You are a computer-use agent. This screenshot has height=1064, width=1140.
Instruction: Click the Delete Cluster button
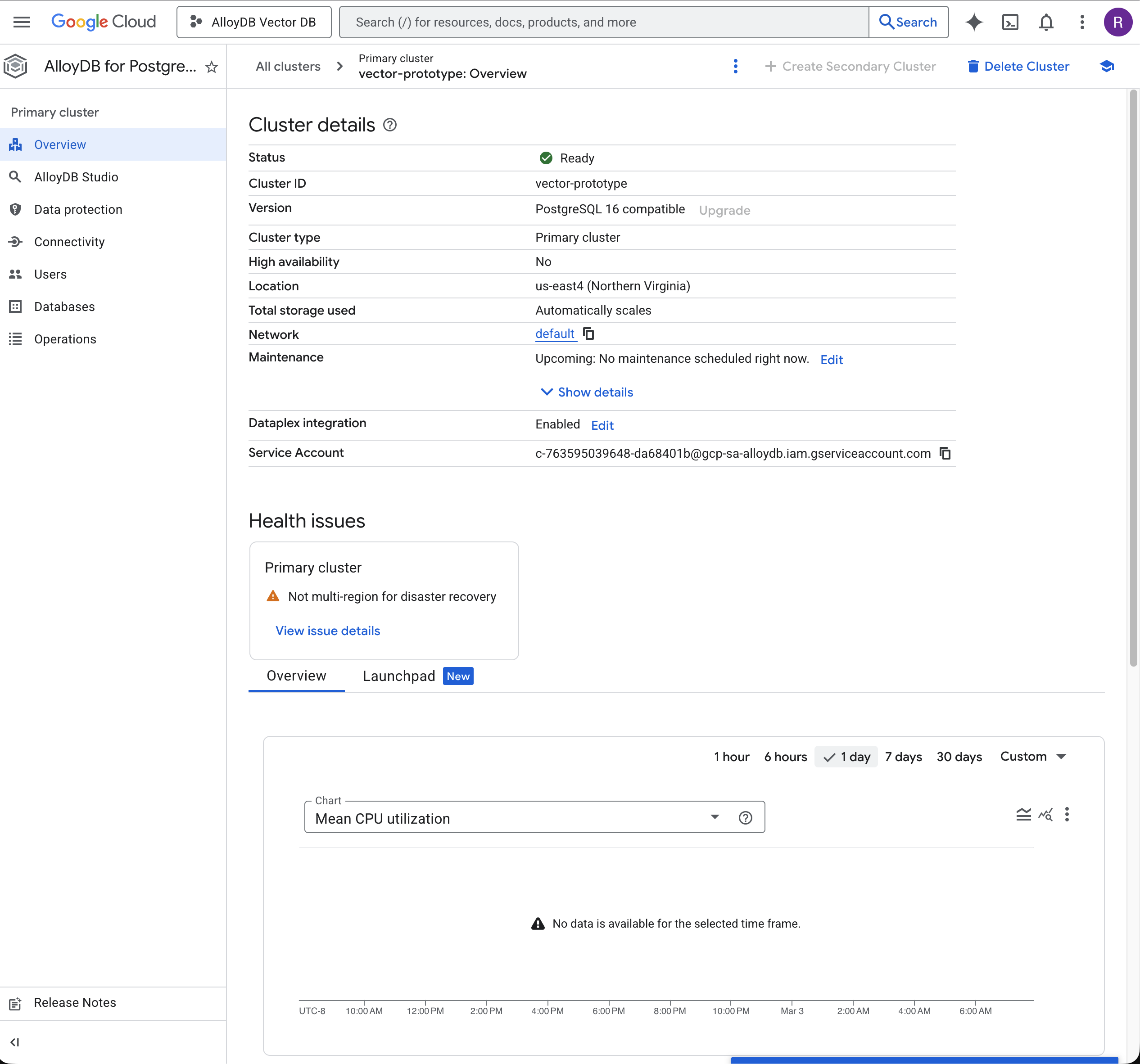coord(1018,66)
